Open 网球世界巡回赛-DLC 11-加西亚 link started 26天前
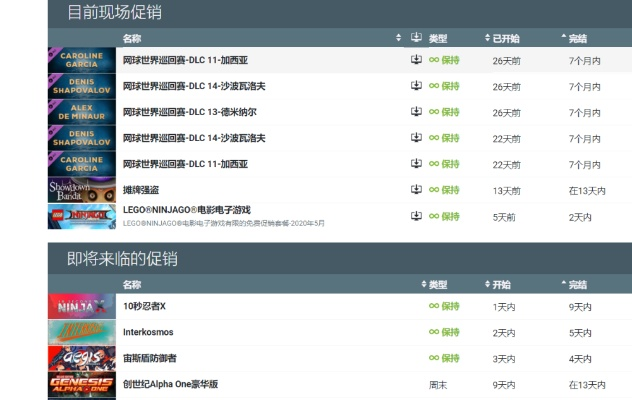The image size is (632, 400). pyautogui.click(x=185, y=60)
